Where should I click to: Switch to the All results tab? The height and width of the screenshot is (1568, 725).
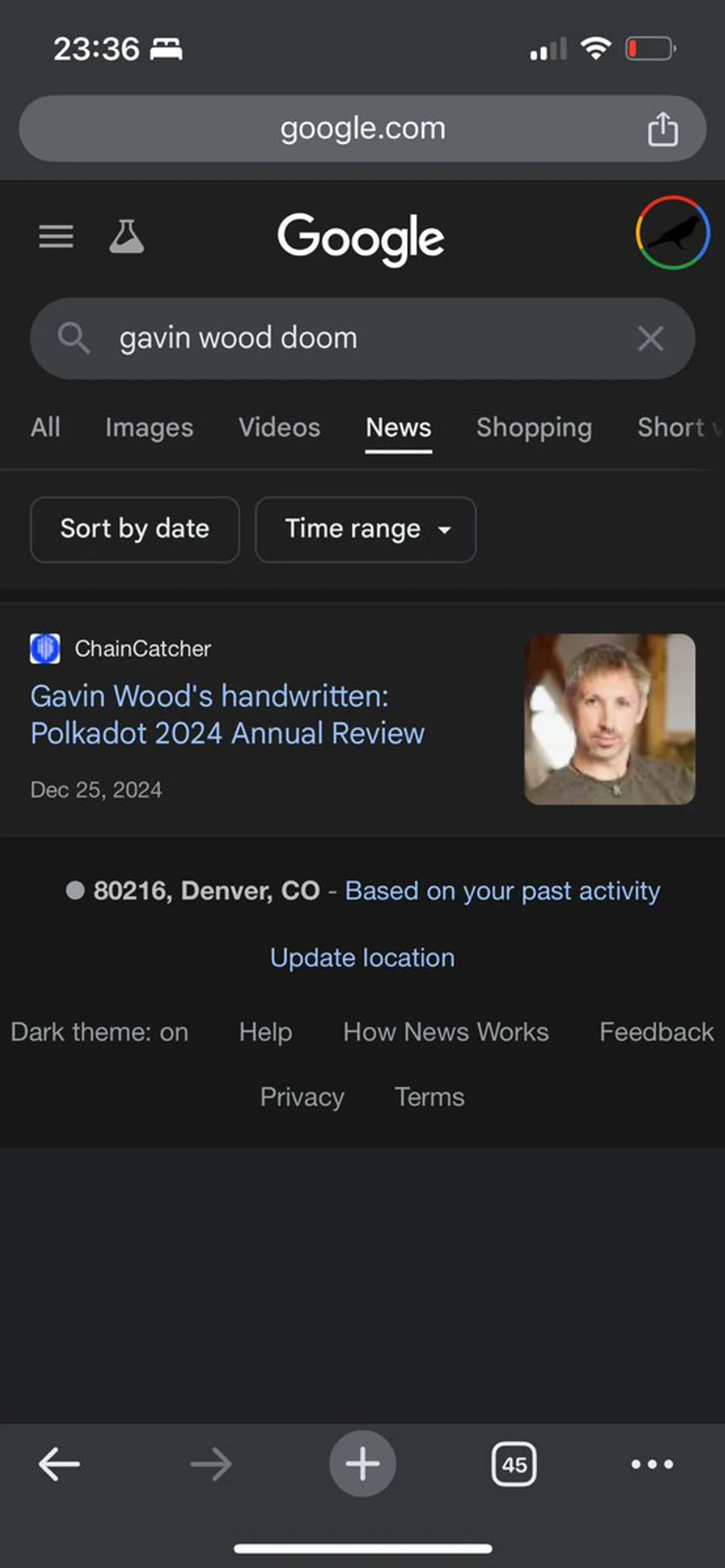[46, 427]
